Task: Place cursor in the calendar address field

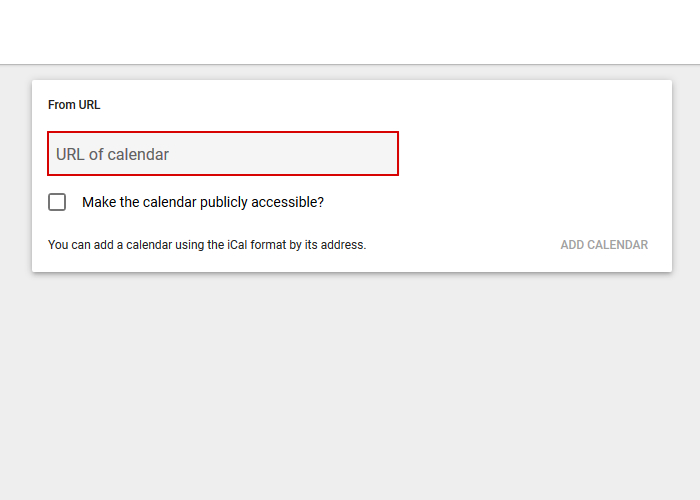Action: click(223, 154)
